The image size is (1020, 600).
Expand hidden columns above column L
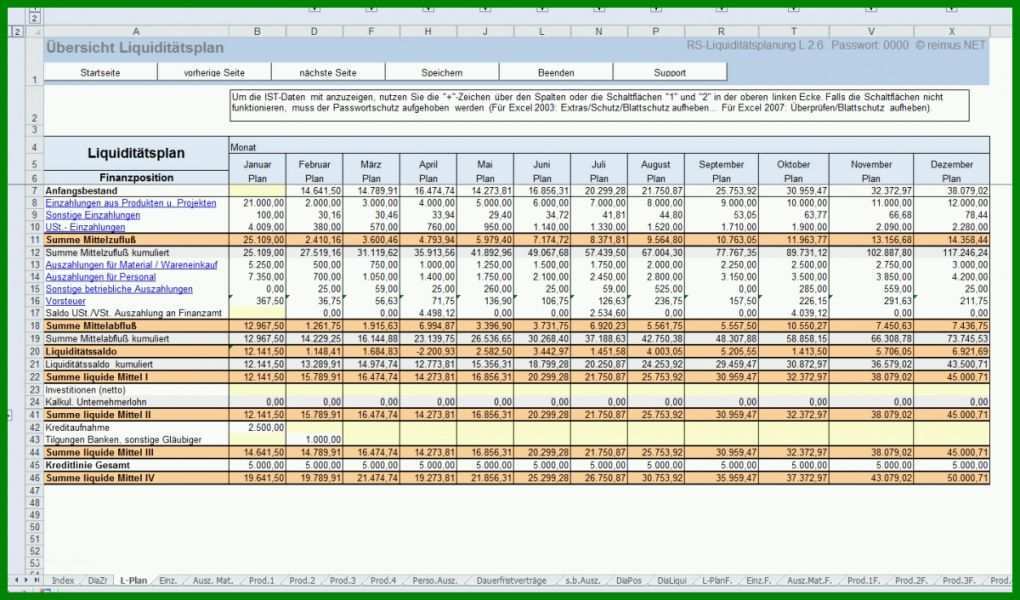pyautogui.click(x=542, y=8)
